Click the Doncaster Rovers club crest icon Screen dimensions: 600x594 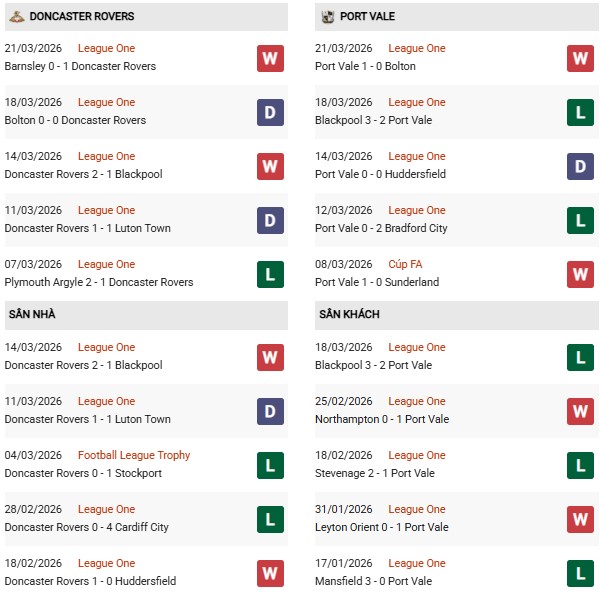click(15, 17)
